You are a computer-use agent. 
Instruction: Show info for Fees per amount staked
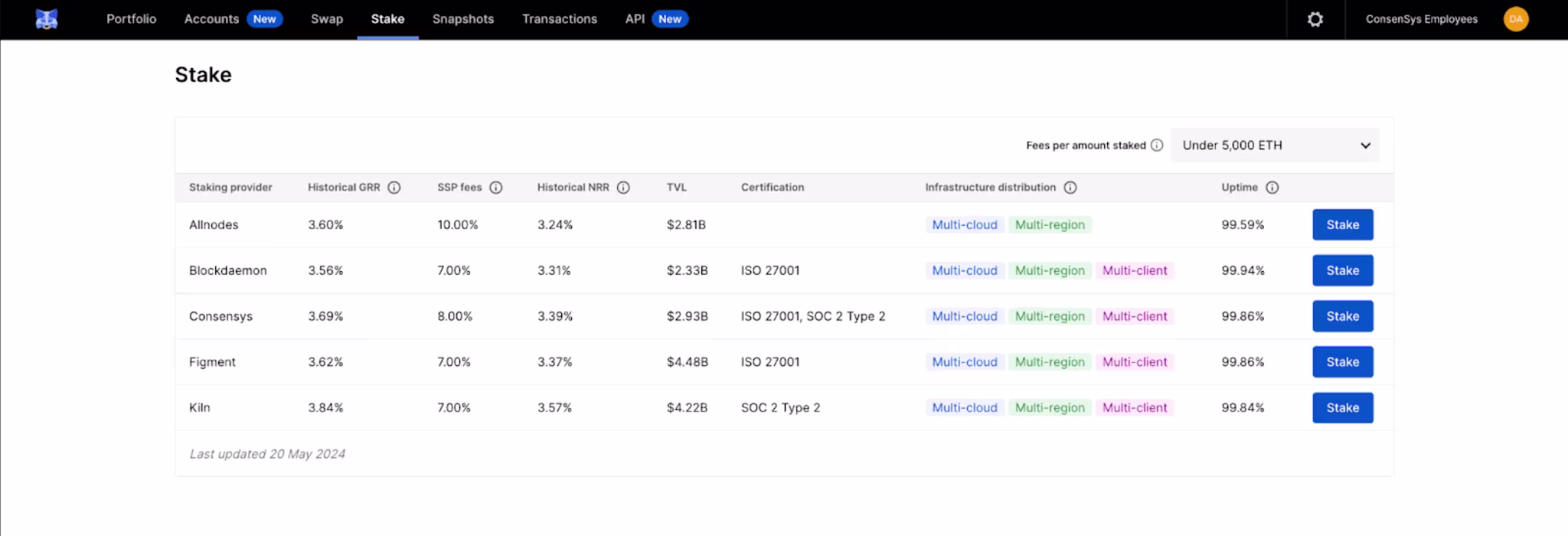pos(1157,145)
